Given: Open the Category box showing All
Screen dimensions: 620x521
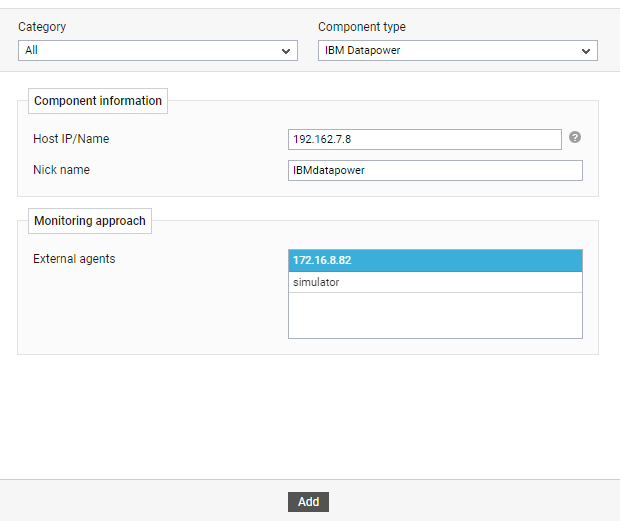Looking at the screenshot, I should 158,51.
